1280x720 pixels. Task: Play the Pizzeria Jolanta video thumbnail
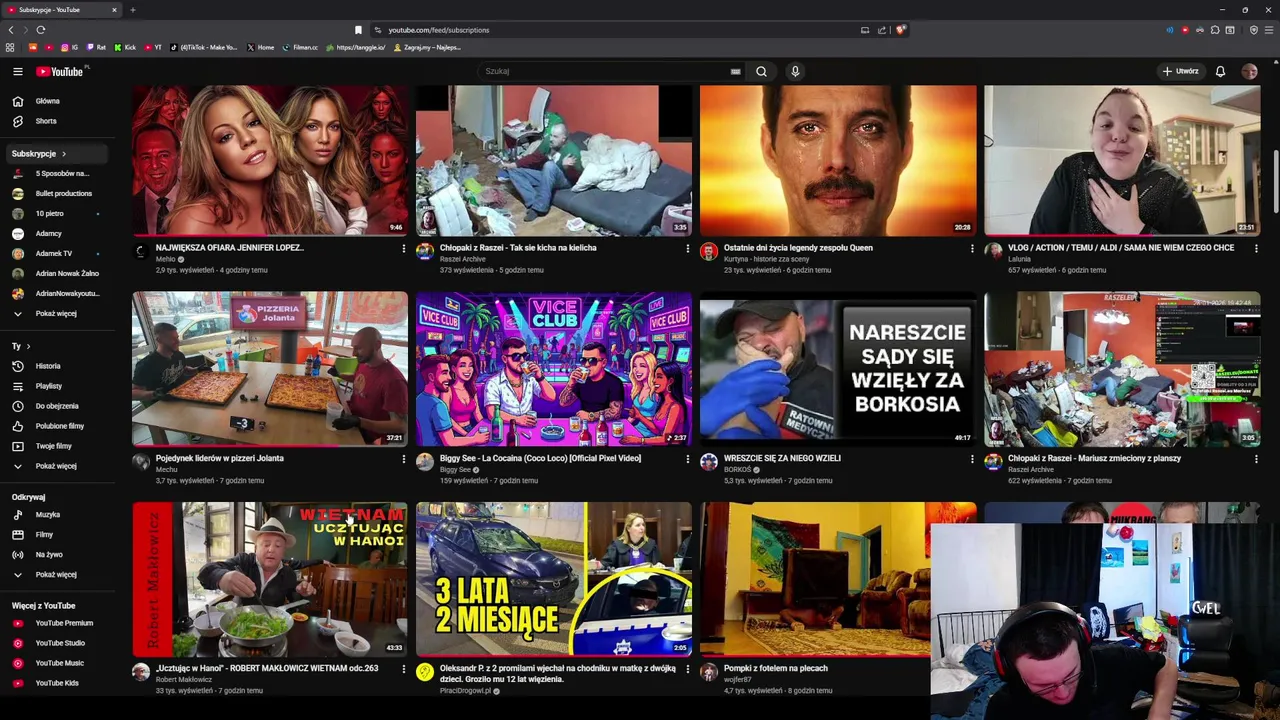[270, 368]
